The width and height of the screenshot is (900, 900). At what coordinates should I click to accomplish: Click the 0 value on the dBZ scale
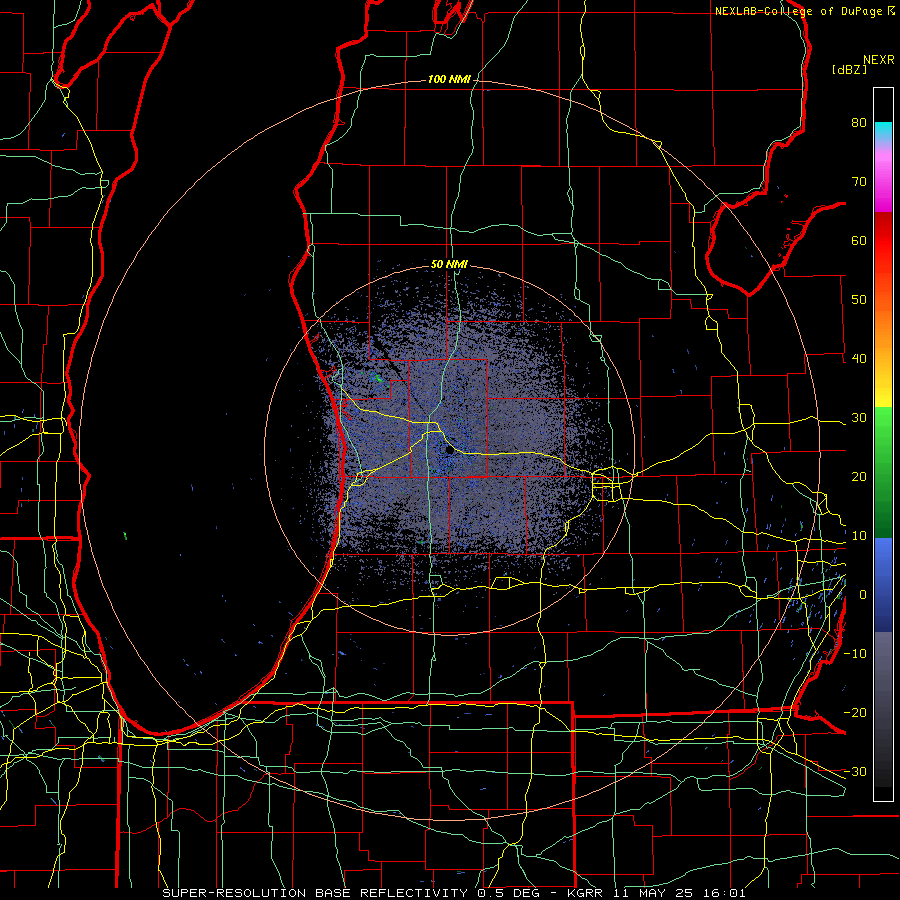point(863,595)
